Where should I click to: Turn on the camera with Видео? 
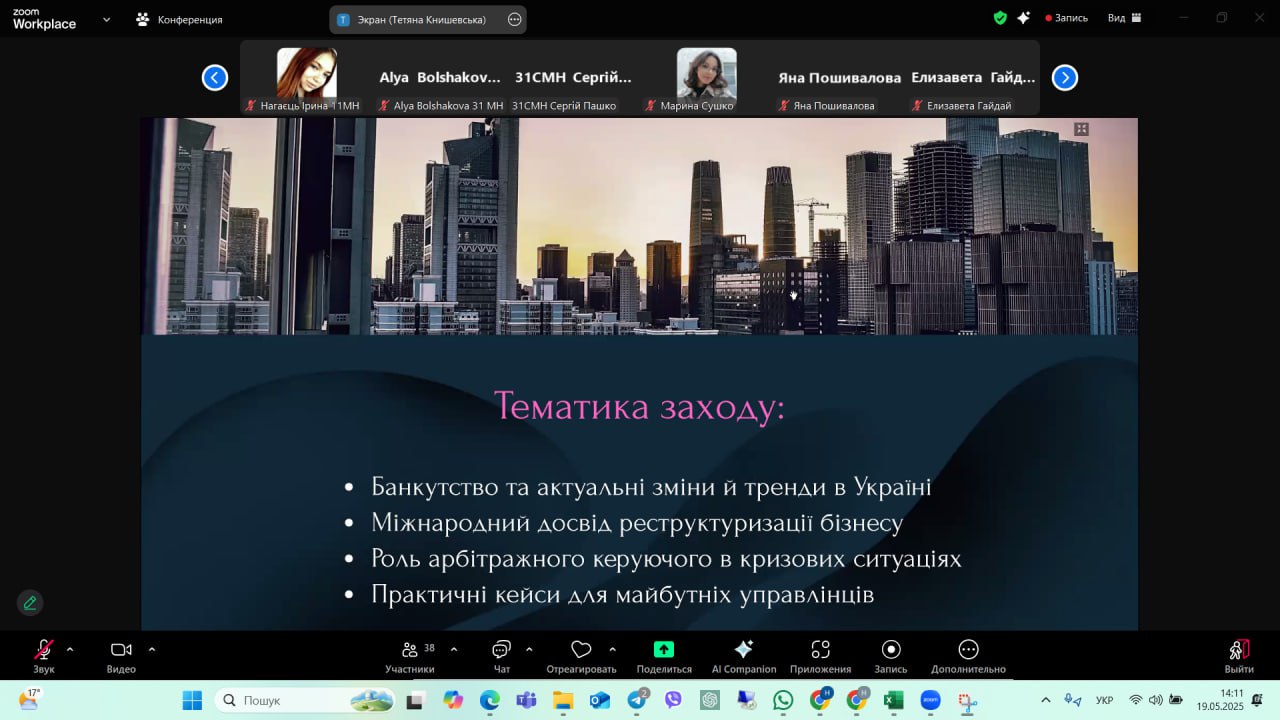(121, 656)
